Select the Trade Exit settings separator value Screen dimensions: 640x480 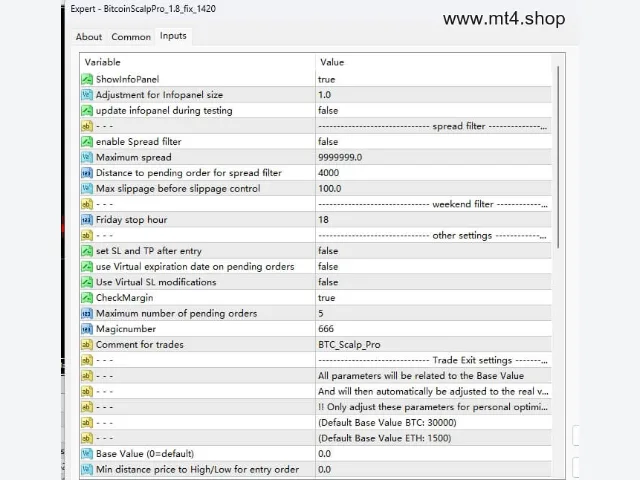[433, 360]
